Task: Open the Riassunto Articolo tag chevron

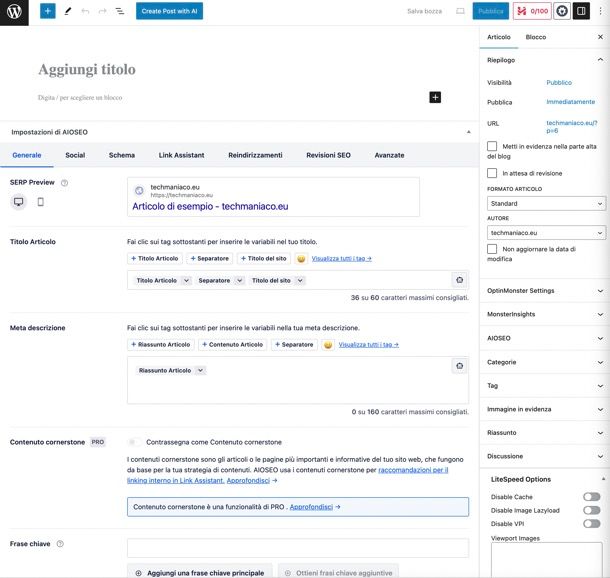Action: 200,370
